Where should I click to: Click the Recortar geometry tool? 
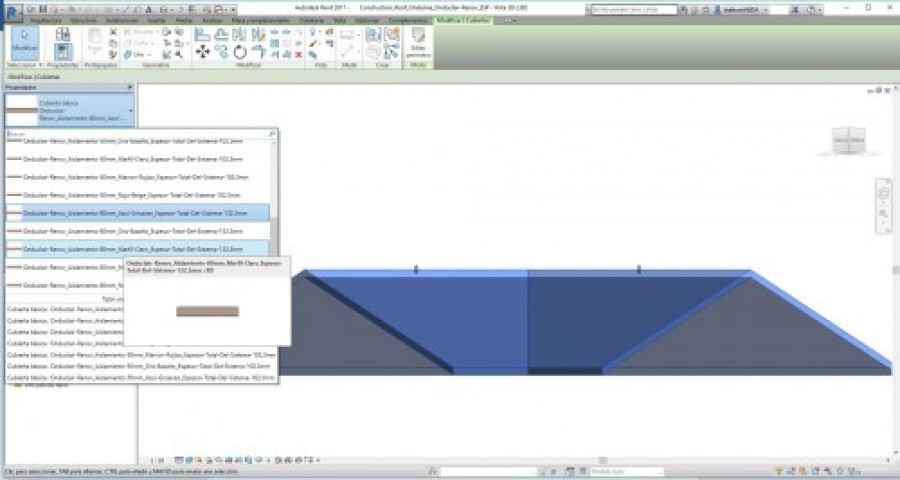coord(139,32)
